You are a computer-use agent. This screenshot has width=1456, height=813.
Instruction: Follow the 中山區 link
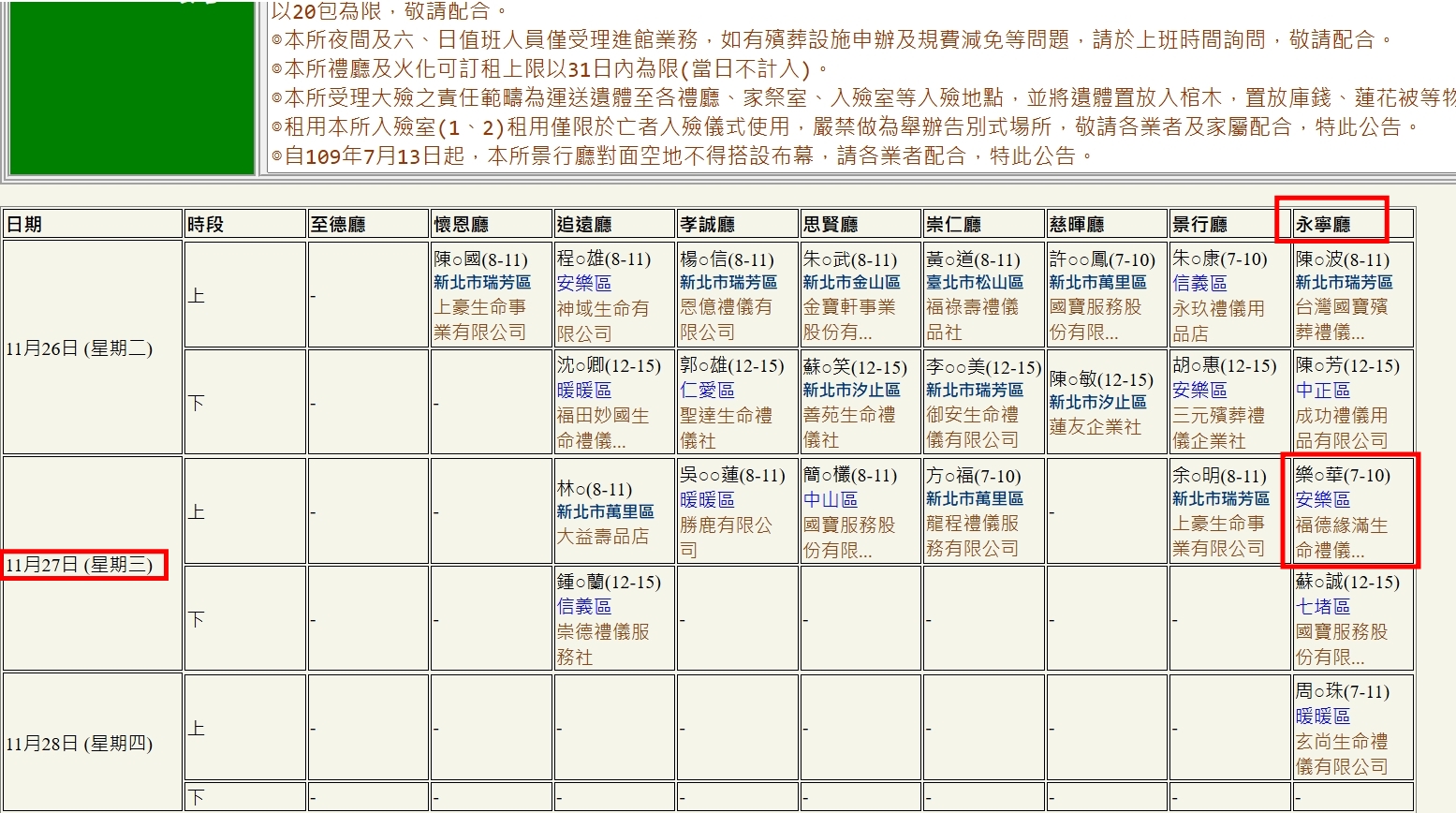tap(831, 500)
